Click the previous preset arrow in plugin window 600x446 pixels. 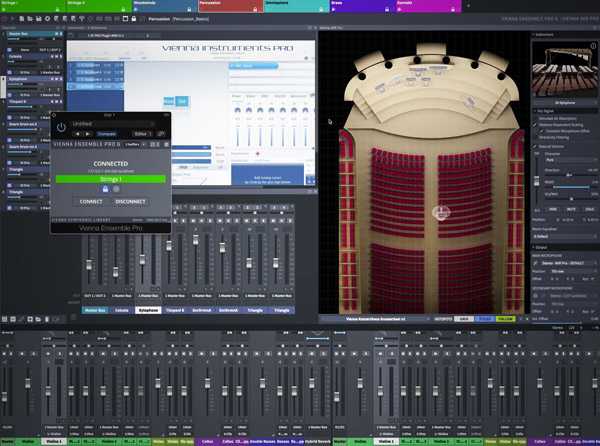pos(78,134)
